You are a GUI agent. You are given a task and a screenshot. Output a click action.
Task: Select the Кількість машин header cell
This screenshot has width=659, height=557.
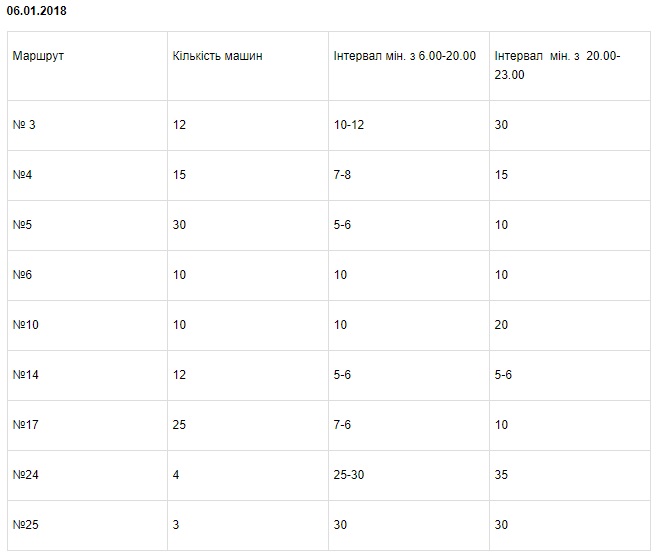tap(217, 56)
